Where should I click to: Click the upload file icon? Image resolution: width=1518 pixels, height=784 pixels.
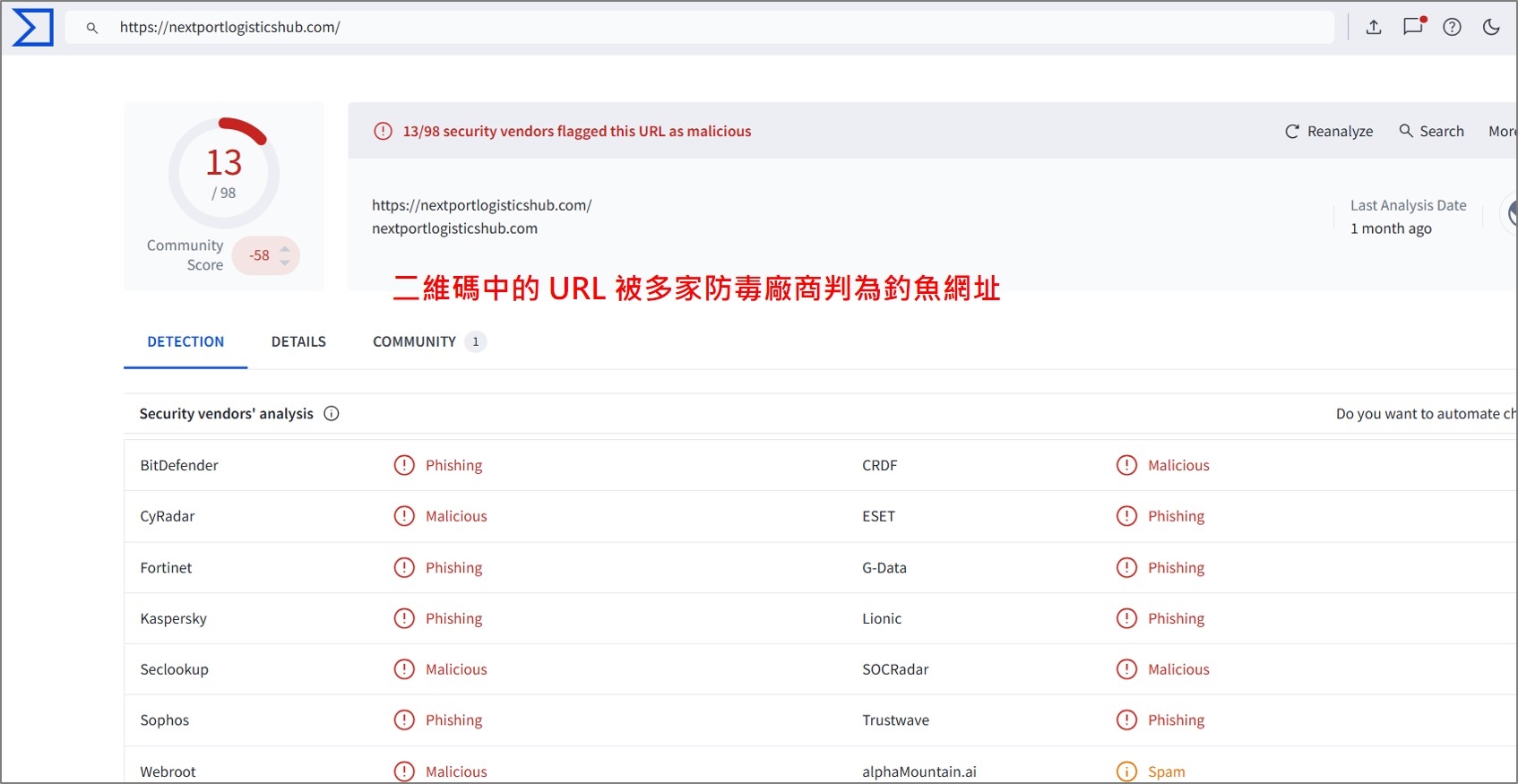tap(1373, 27)
